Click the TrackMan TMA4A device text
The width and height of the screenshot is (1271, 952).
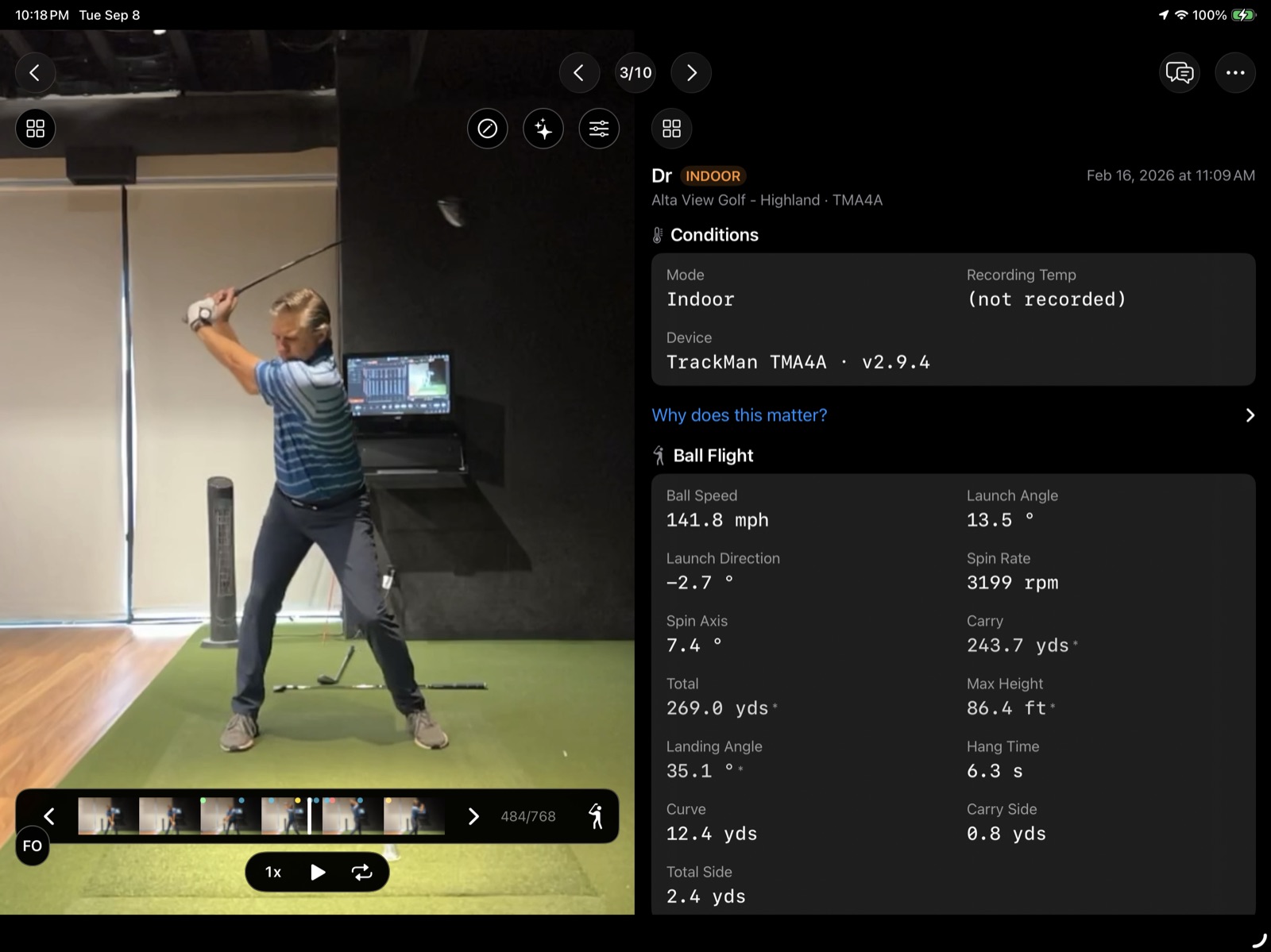click(x=798, y=362)
